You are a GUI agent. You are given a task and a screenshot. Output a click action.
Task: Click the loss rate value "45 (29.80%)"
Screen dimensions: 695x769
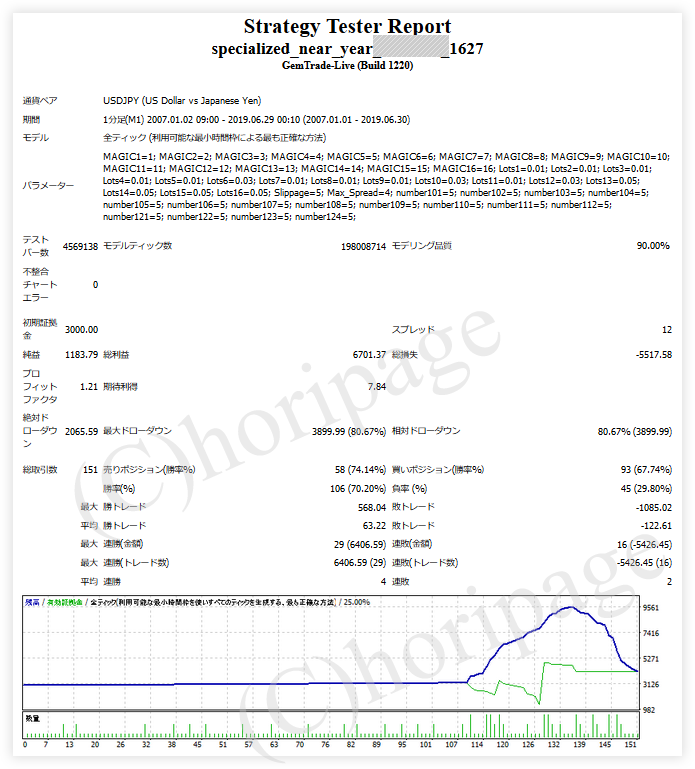[x=646, y=489]
